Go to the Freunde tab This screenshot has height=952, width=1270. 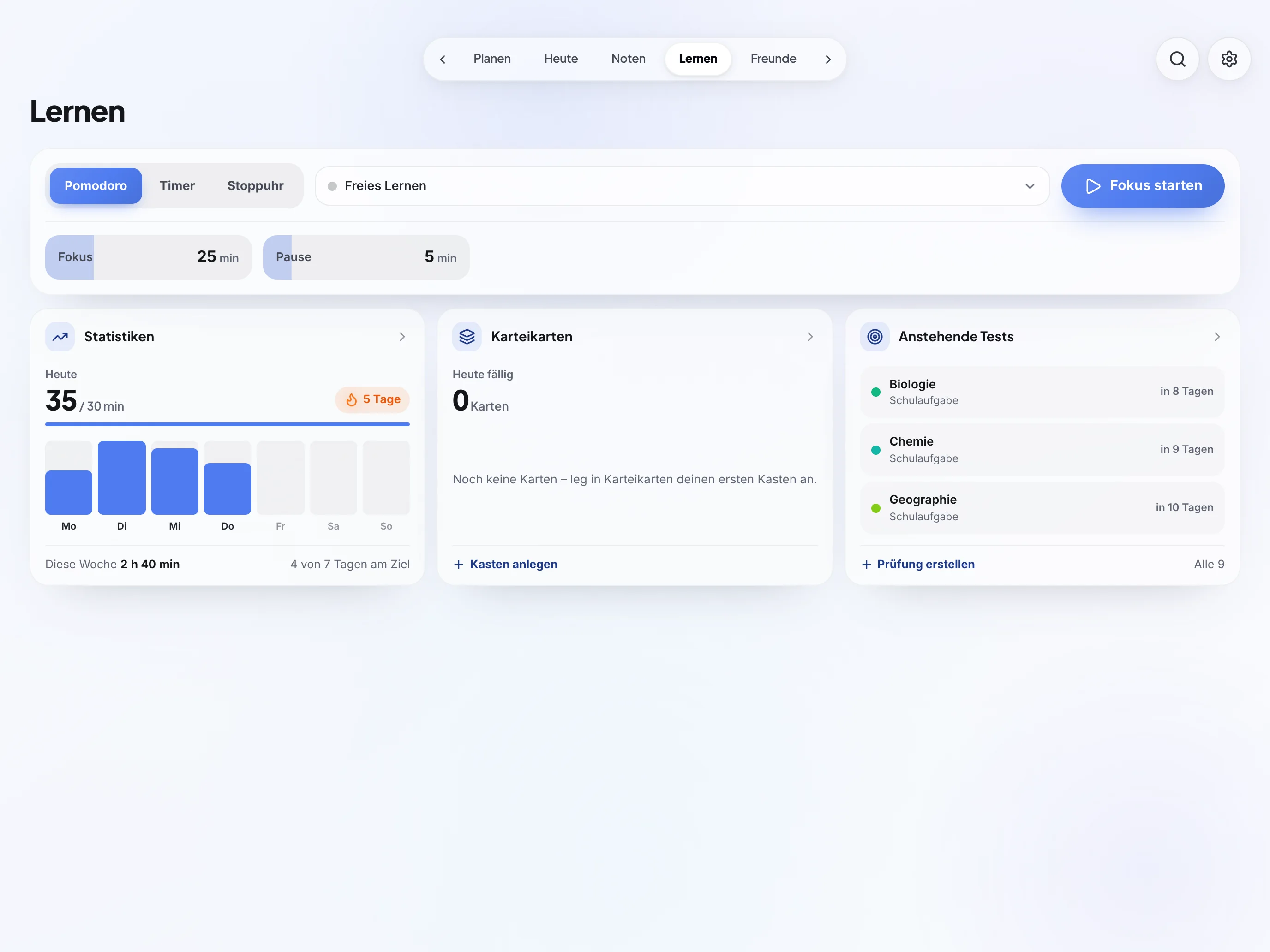pos(773,59)
